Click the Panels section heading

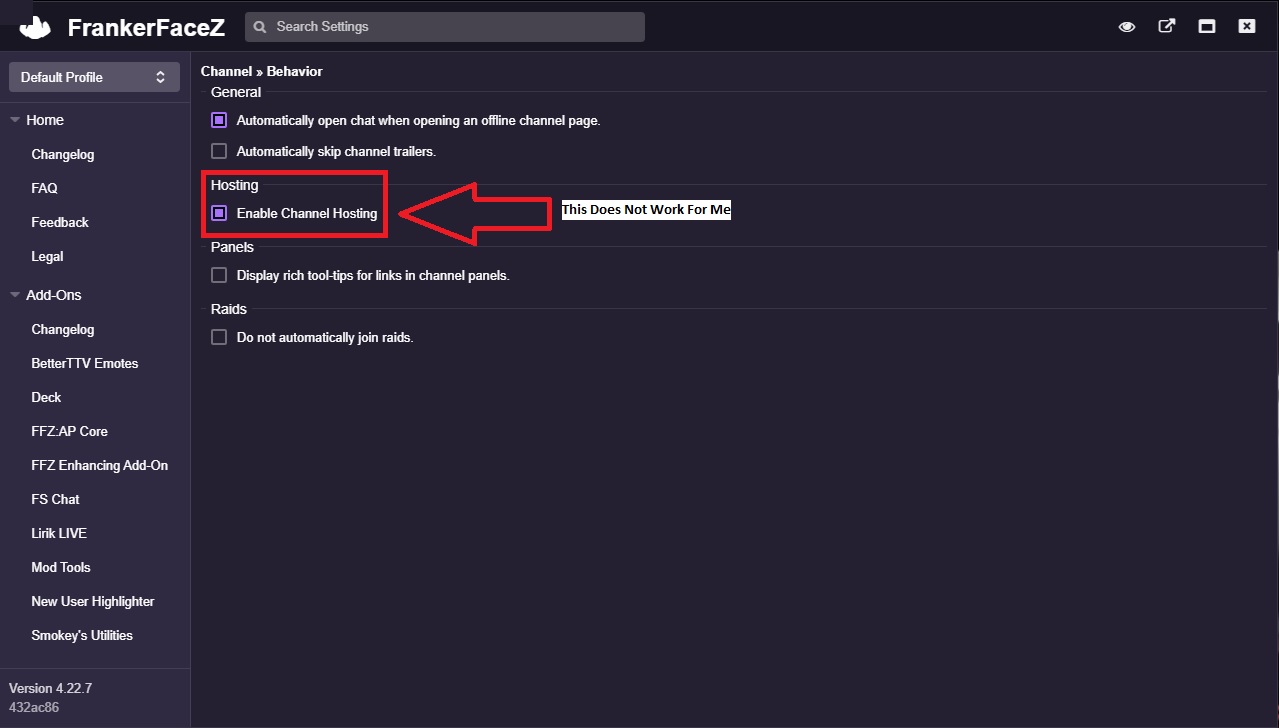pos(233,247)
